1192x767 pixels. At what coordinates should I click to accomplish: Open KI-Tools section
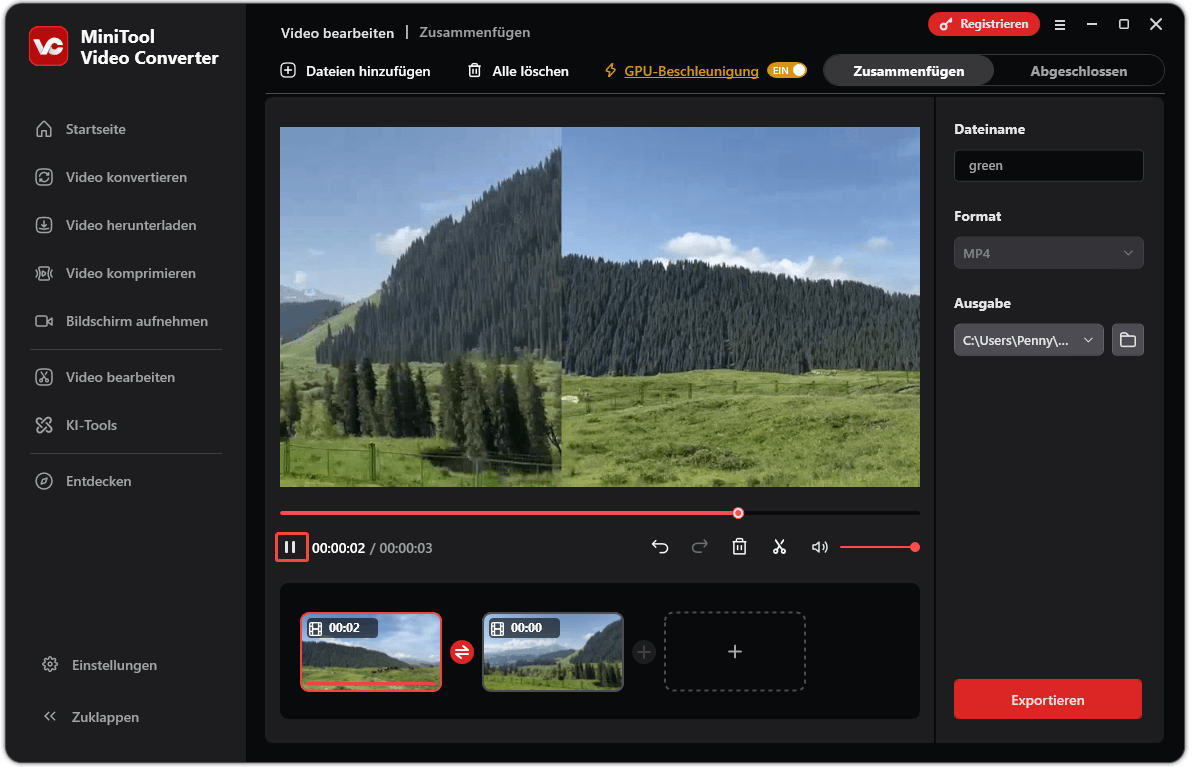76,425
